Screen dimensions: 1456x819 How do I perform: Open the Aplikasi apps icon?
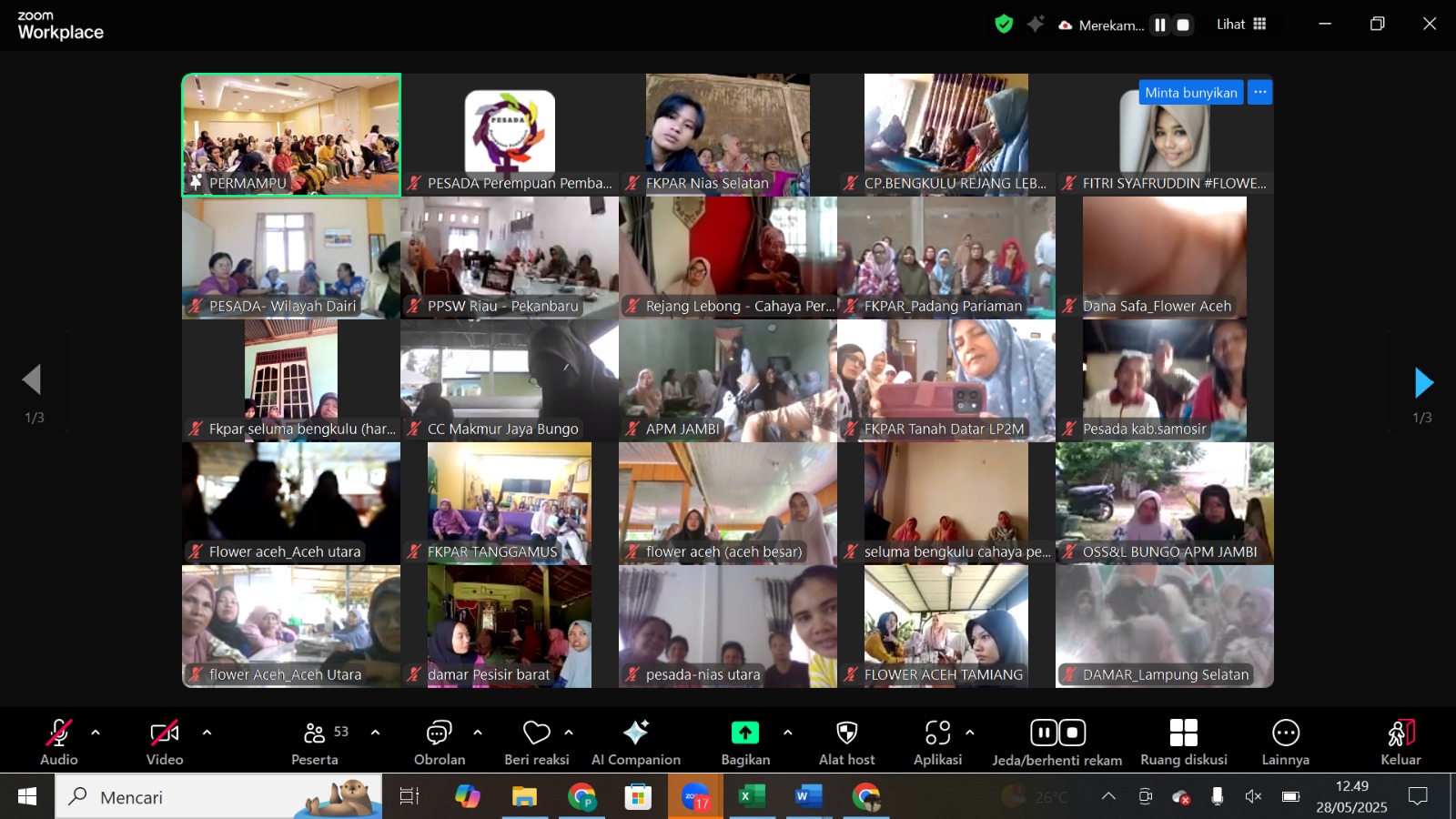[x=937, y=742]
